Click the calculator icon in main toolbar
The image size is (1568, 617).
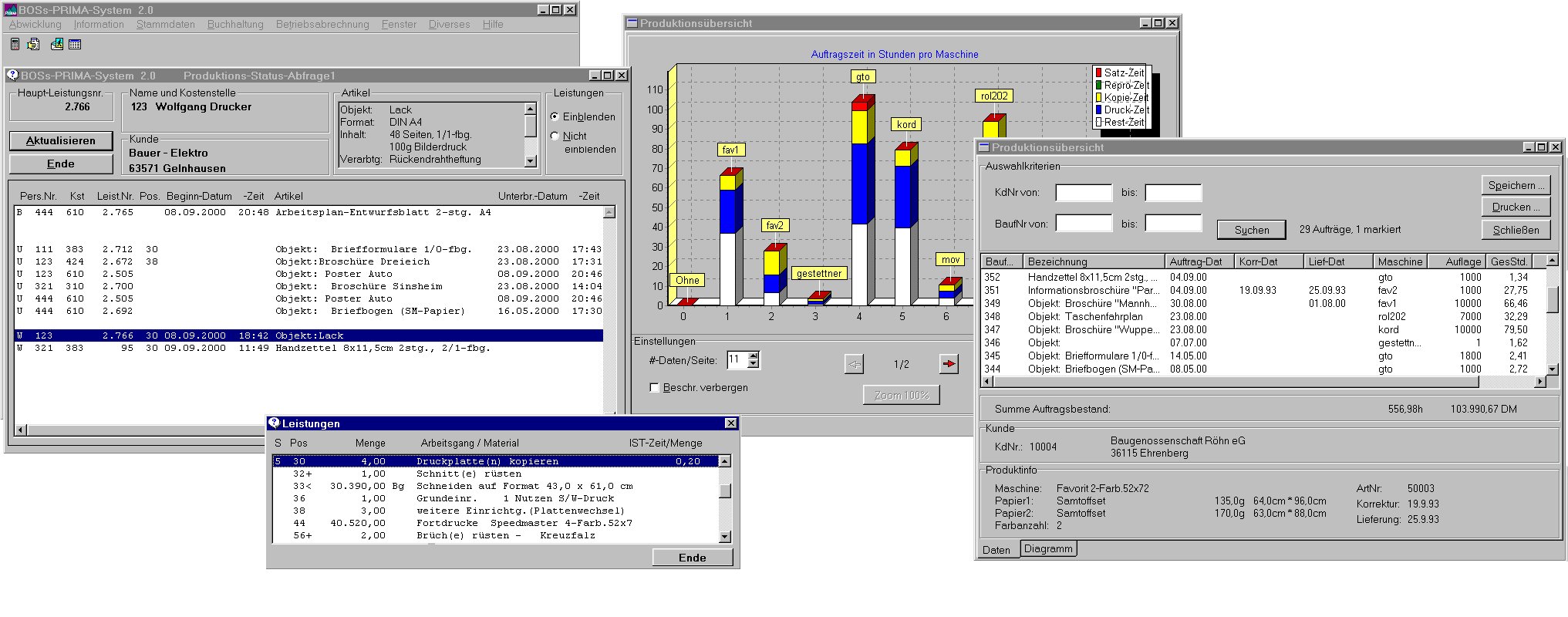click(15, 45)
